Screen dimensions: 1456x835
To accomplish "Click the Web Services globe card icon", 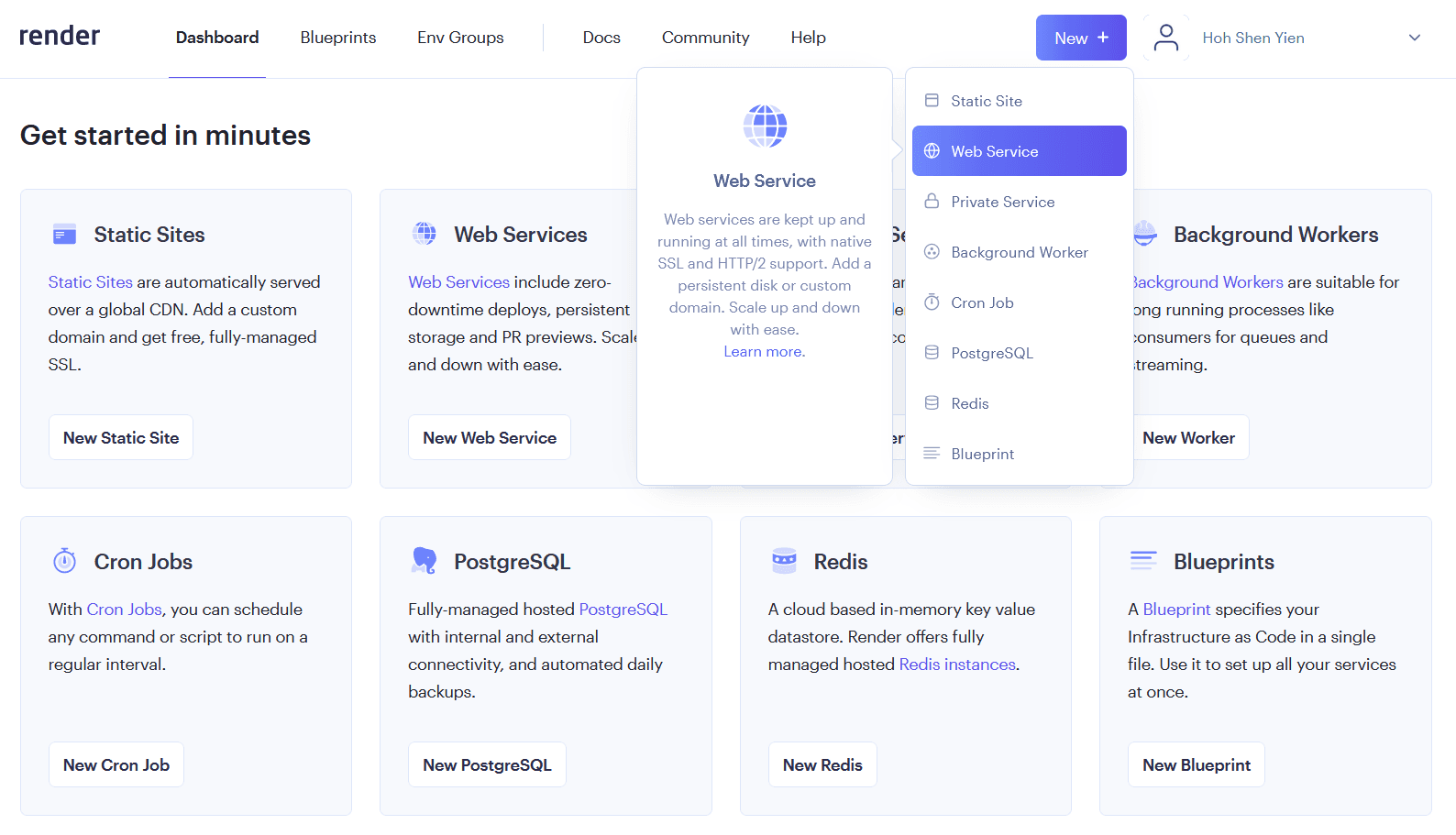I will point(425,234).
